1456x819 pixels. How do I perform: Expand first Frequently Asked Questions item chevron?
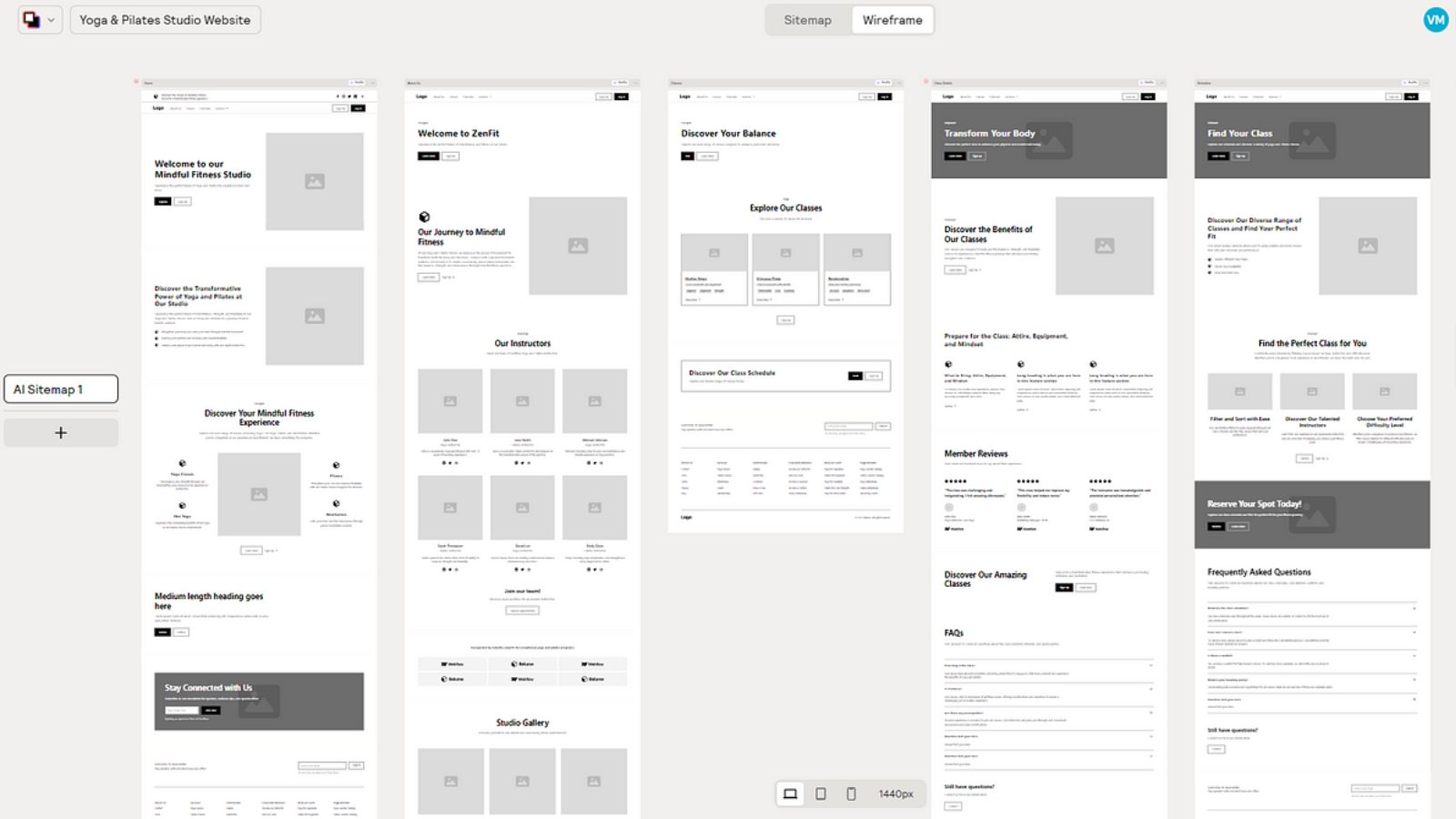click(x=1414, y=608)
